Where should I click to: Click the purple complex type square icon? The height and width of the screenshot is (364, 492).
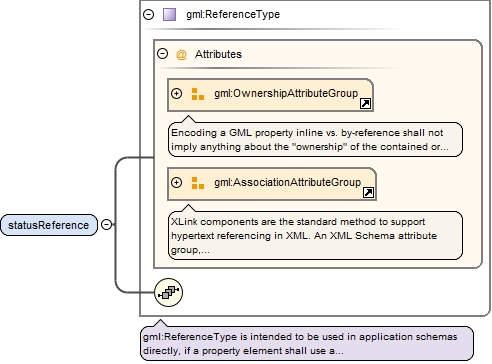(x=169, y=15)
